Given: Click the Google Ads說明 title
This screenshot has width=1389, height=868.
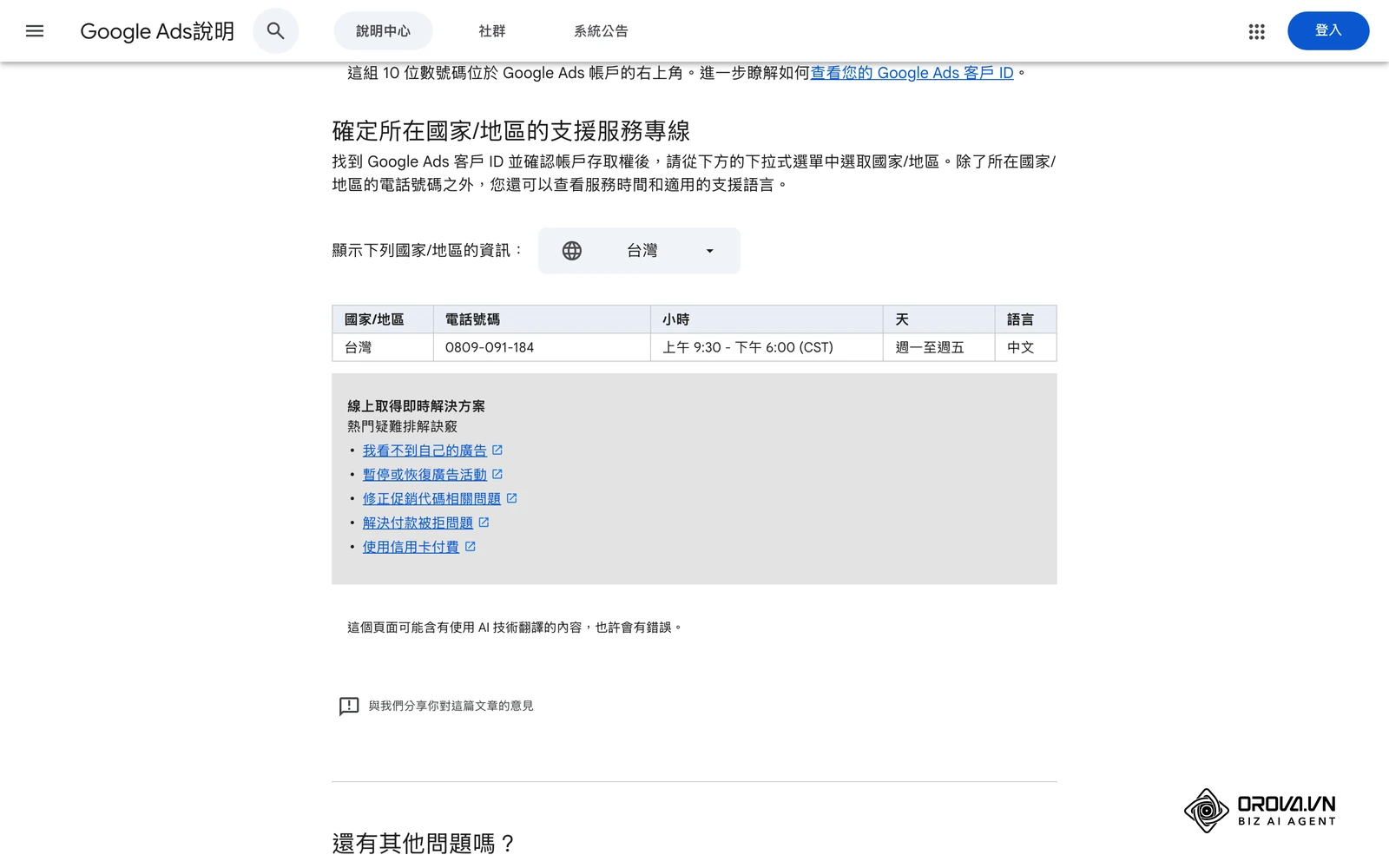Looking at the screenshot, I should pos(157,31).
